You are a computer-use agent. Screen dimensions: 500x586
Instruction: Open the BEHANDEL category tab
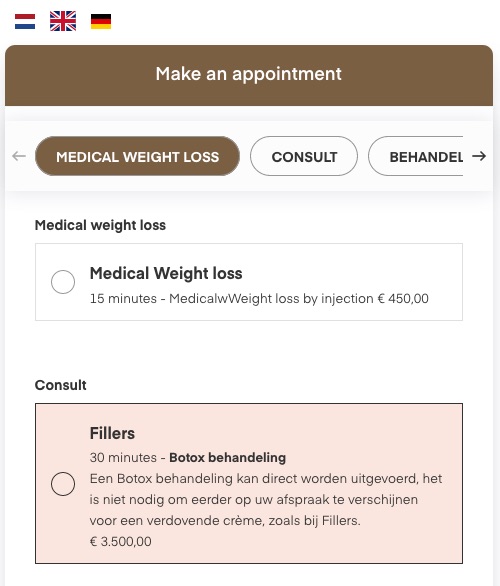tap(416, 156)
